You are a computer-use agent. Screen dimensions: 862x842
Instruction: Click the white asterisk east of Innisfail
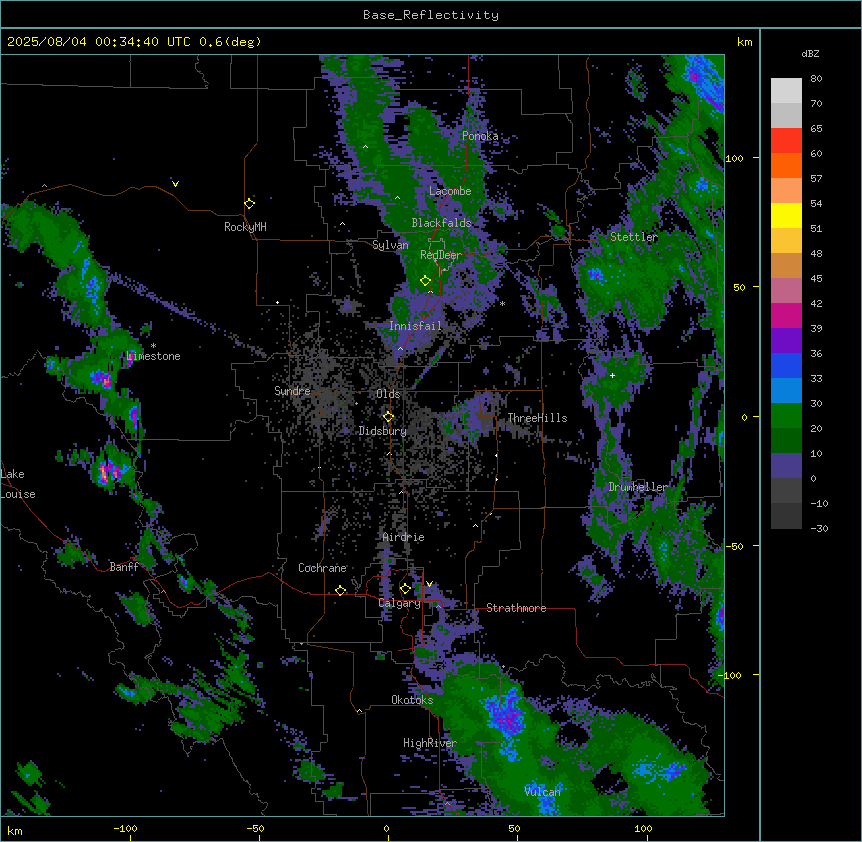point(502,303)
